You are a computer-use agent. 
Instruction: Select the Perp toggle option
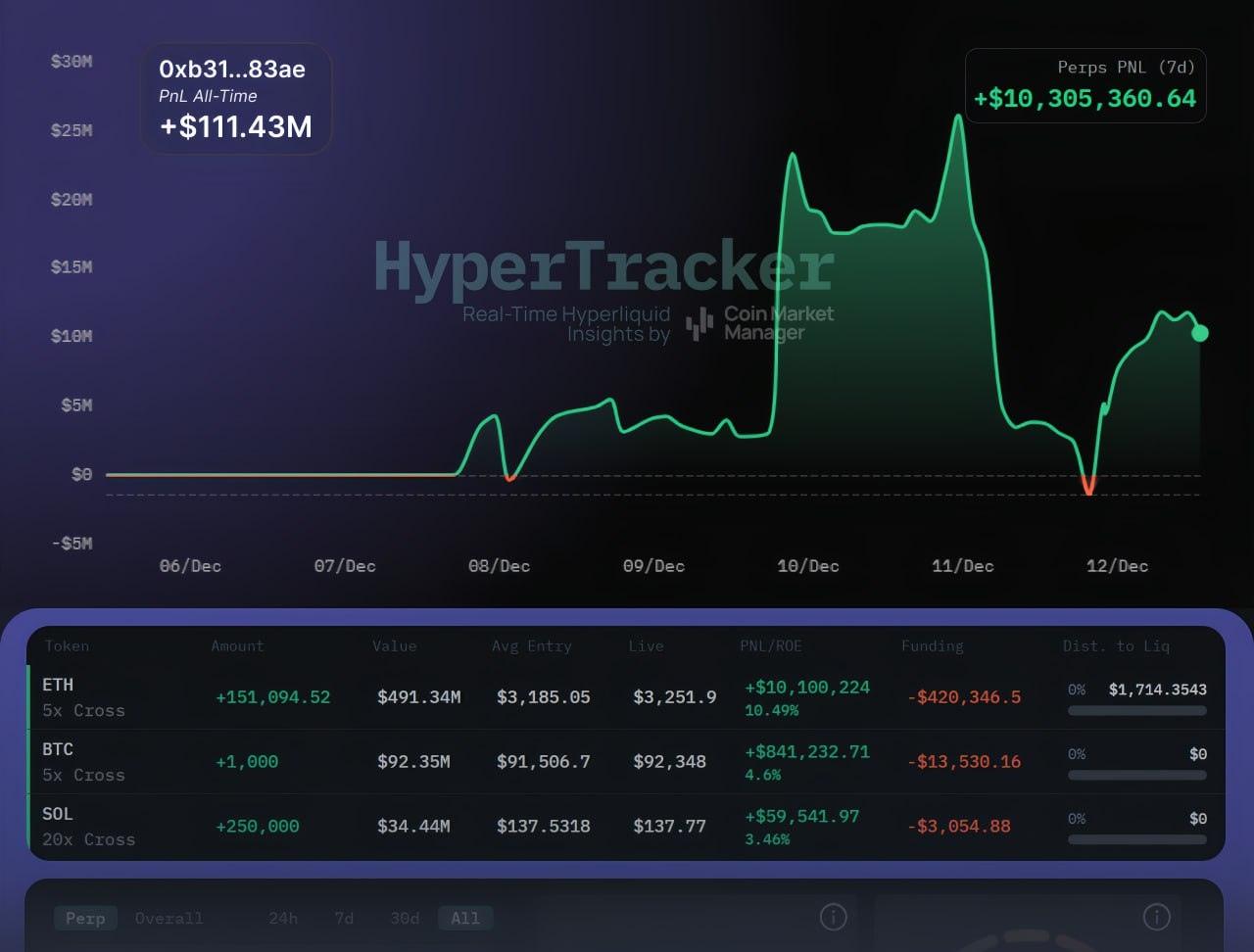[x=85, y=918]
